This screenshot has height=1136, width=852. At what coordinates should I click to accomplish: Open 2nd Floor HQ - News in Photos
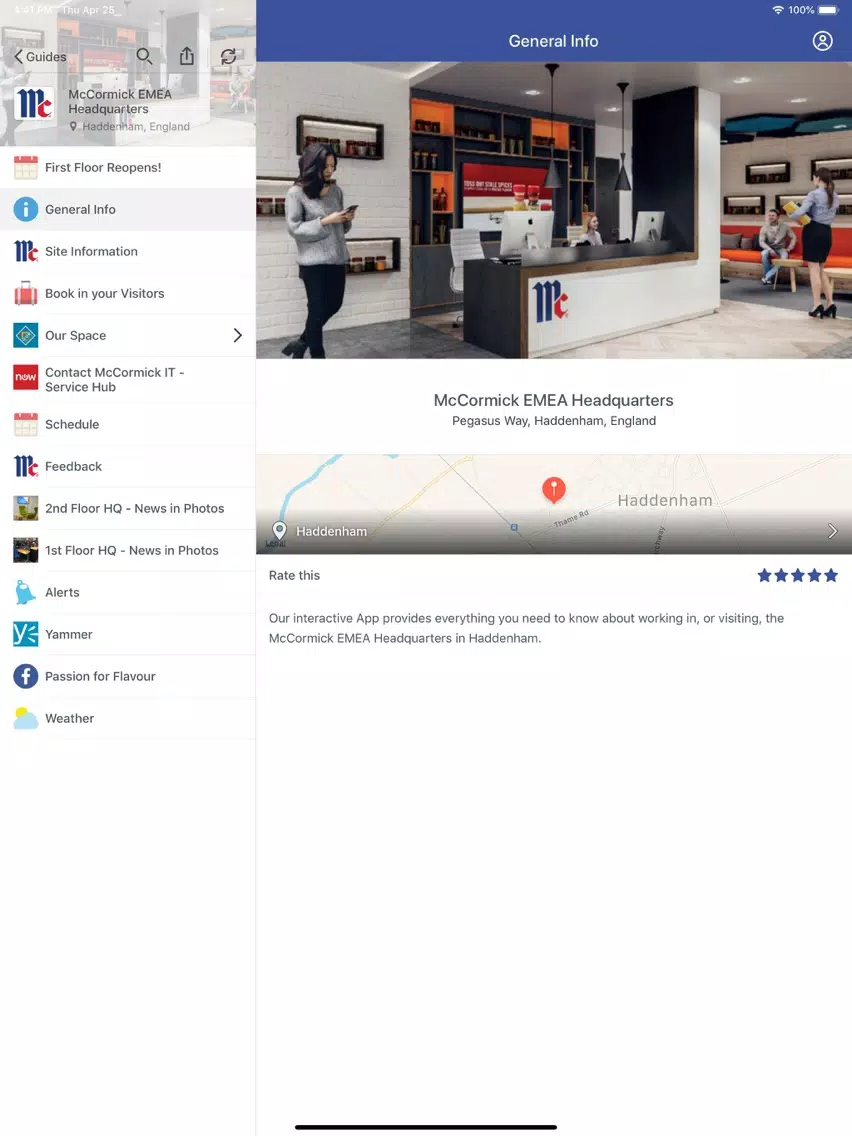128,509
